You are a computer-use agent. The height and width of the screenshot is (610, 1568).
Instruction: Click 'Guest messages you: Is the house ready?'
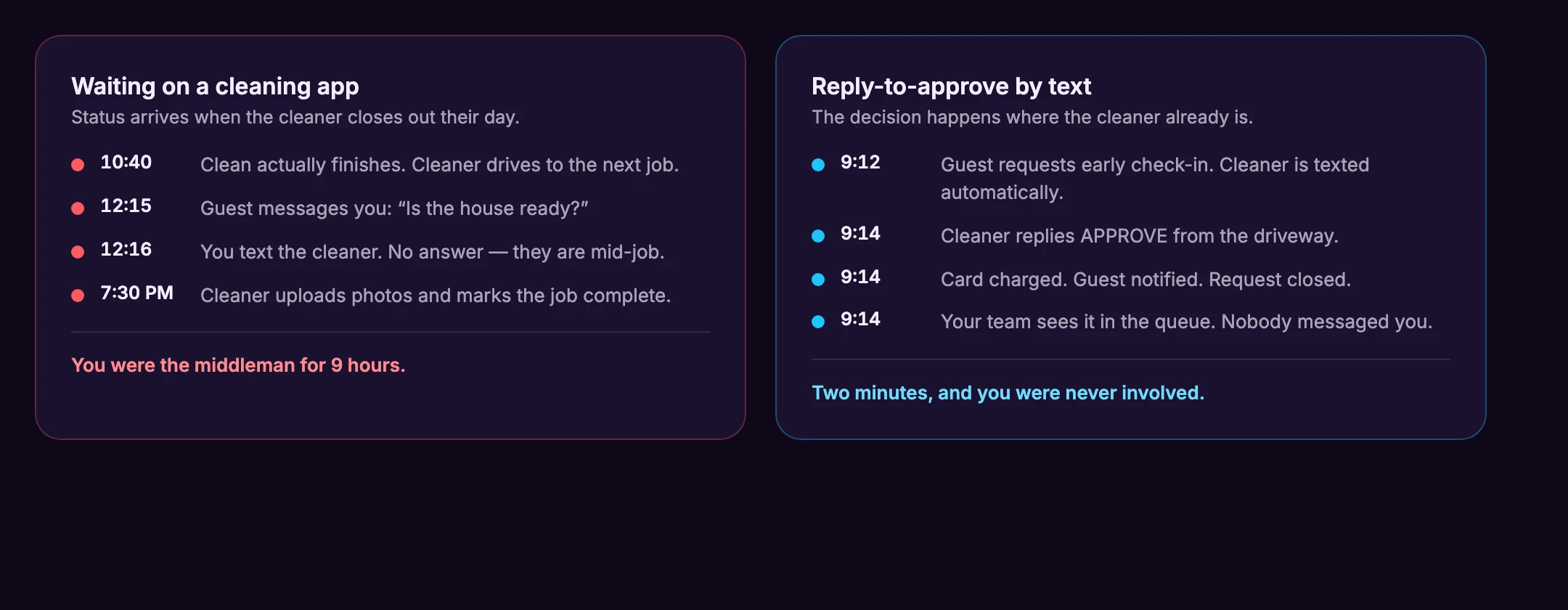pyautogui.click(x=394, y=208)
